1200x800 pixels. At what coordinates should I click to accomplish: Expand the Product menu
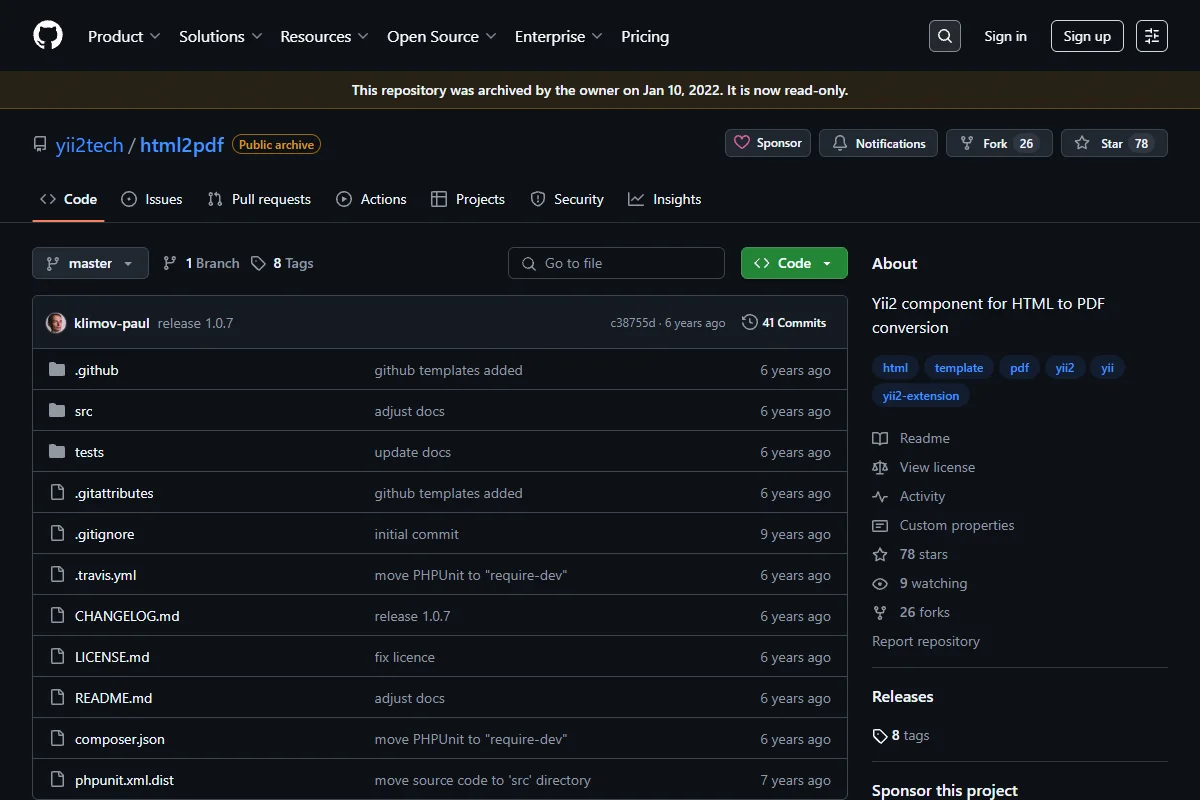point(124,36)
